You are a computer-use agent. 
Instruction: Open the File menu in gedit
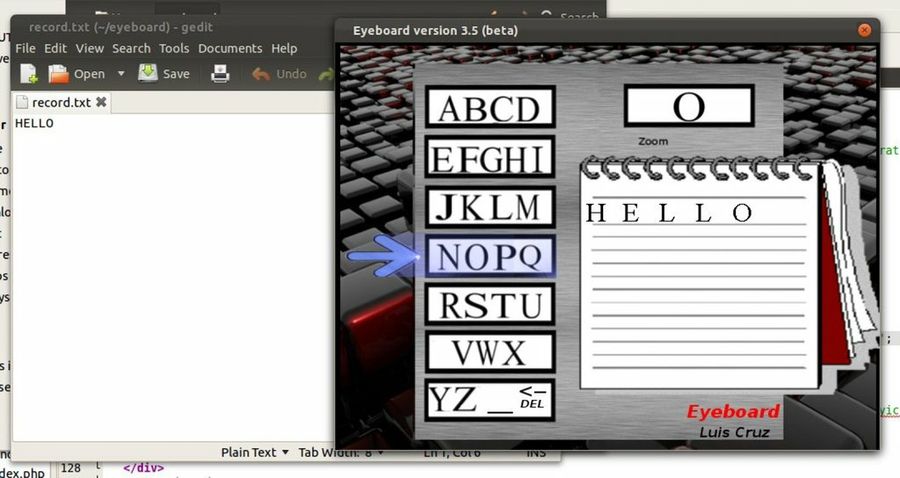pos(25,48)
